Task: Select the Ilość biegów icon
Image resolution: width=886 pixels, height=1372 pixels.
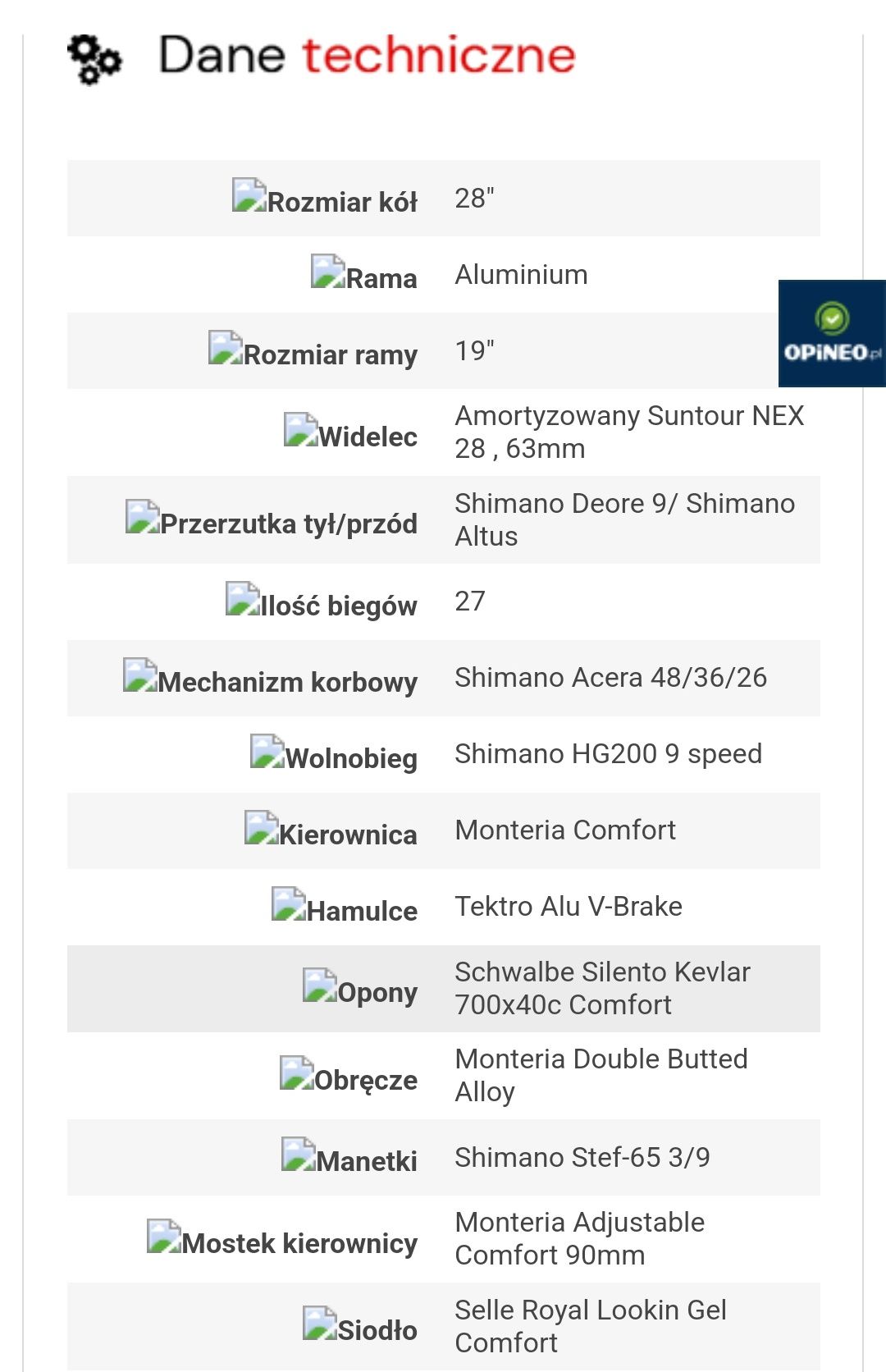Action: click(x=243, y=598)
